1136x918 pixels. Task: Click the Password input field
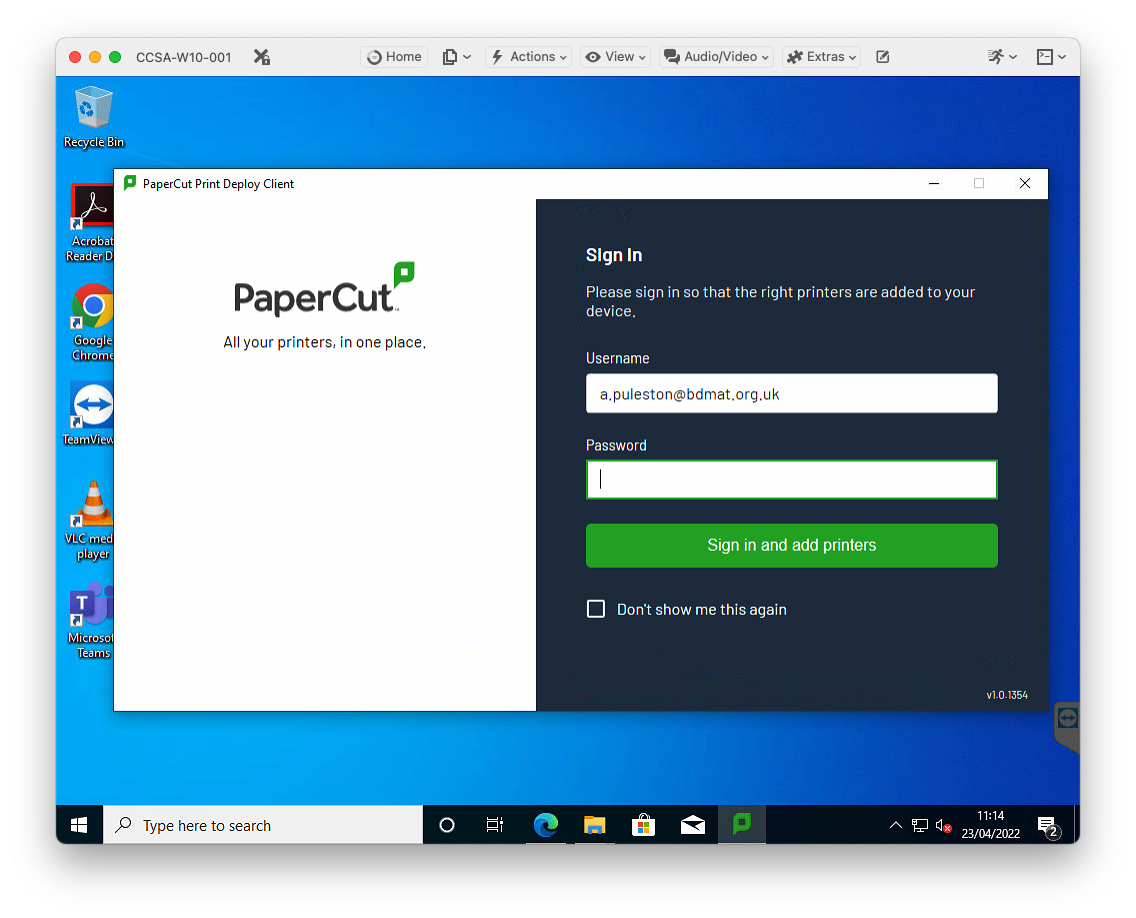[791, 480]
